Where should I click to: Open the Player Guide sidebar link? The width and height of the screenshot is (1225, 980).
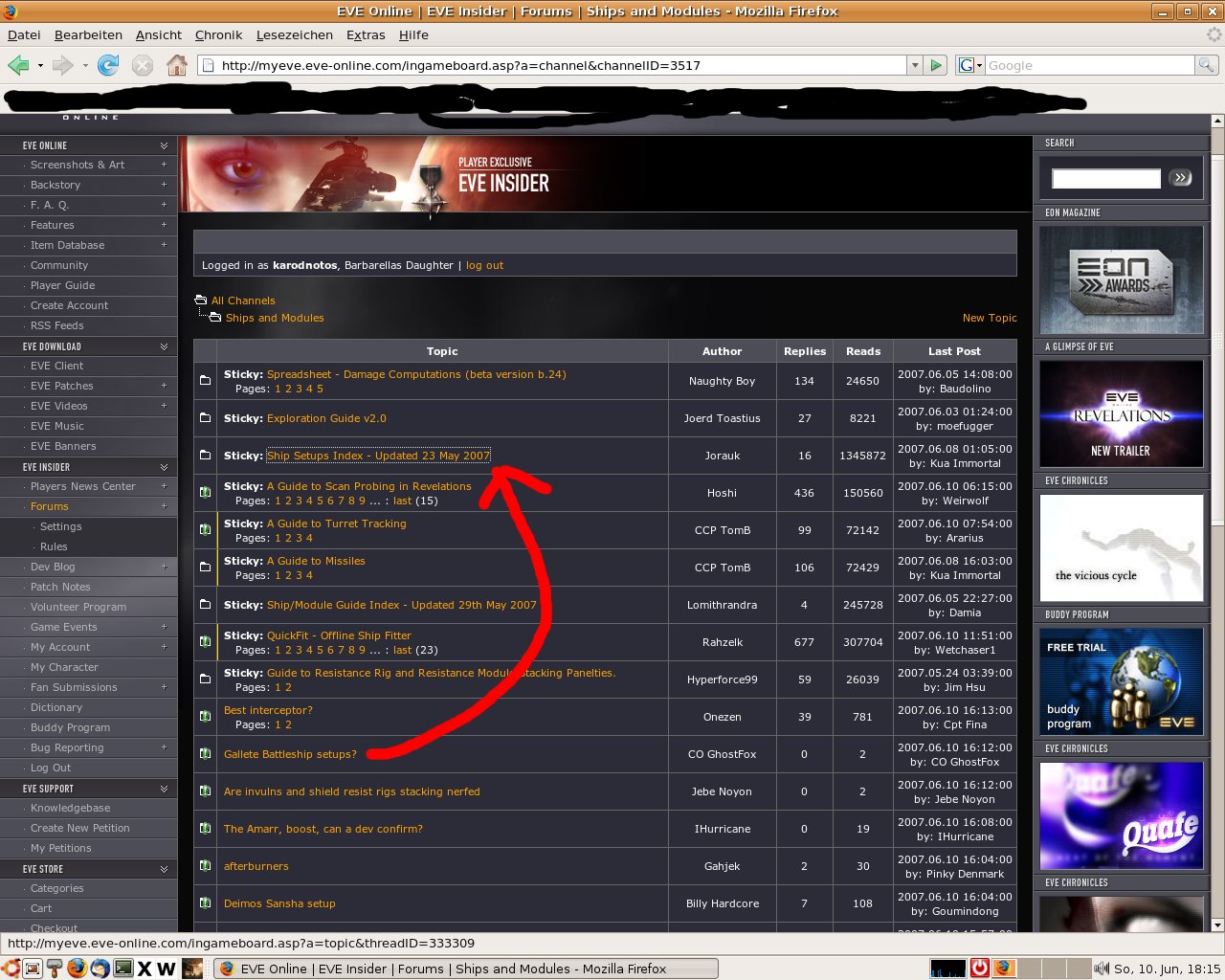click(62, 285)
